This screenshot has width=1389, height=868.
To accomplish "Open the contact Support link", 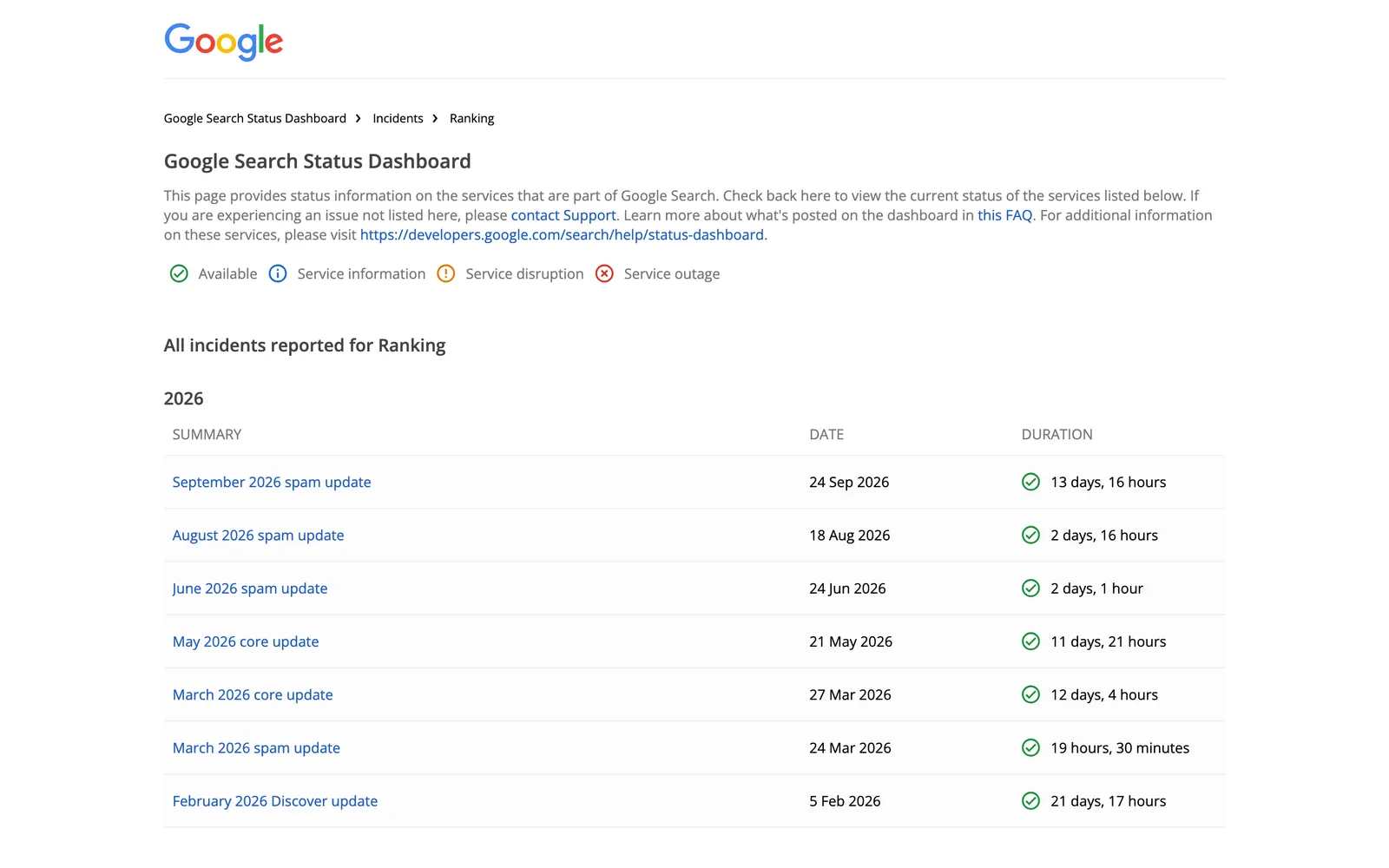I will [x=563, y=215].
